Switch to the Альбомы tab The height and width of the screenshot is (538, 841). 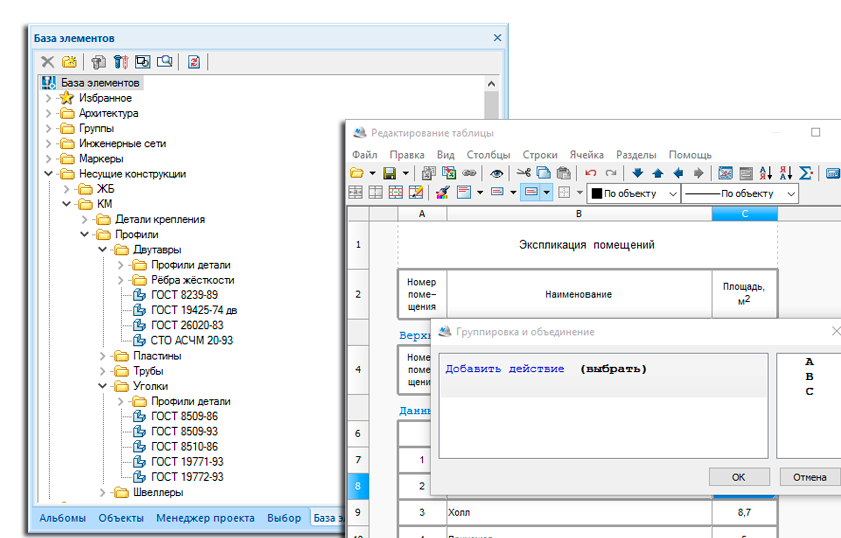click(63, 518)
